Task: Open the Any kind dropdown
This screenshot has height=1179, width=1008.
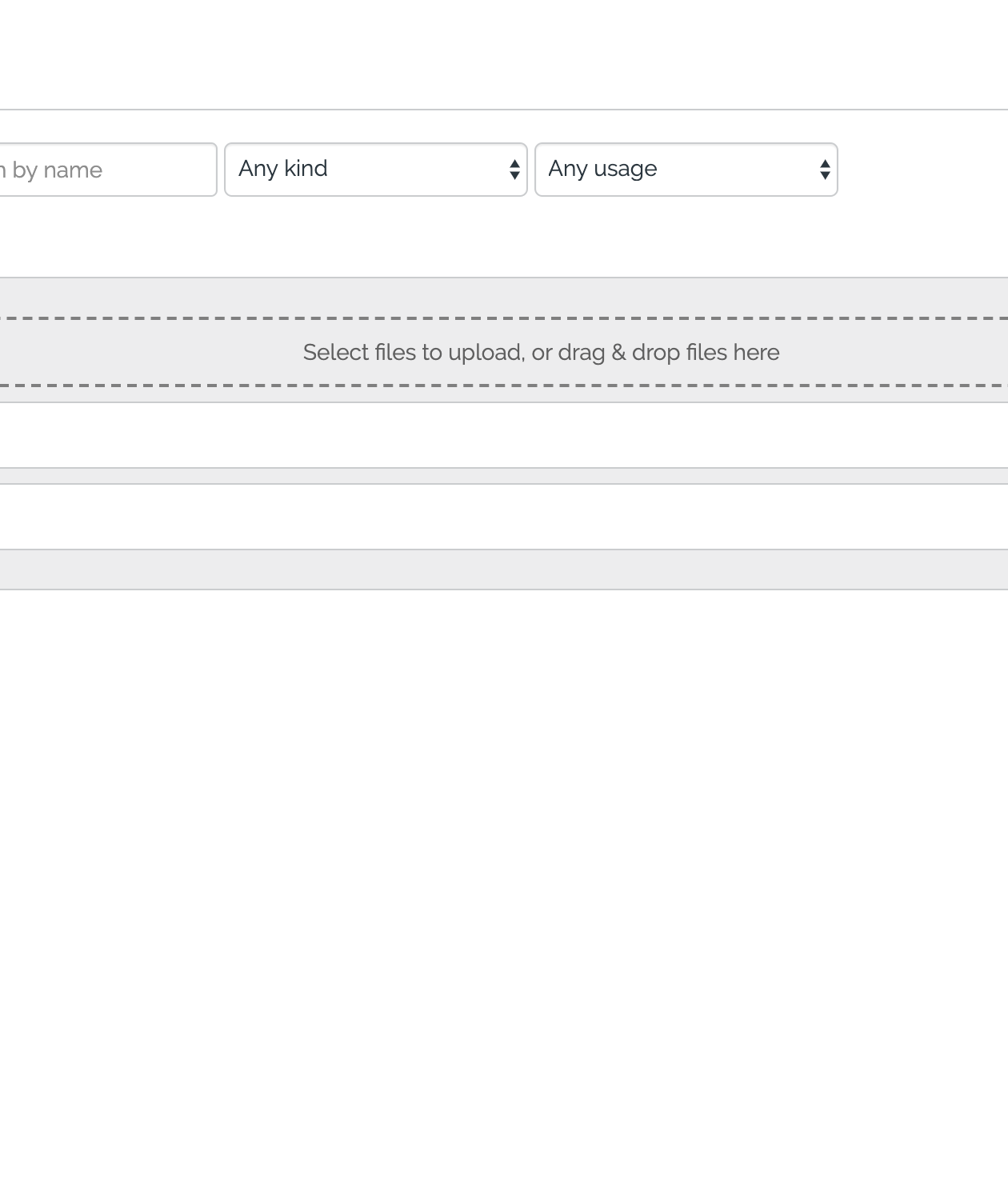Action: pyautogui.click(x=375, y=170)
